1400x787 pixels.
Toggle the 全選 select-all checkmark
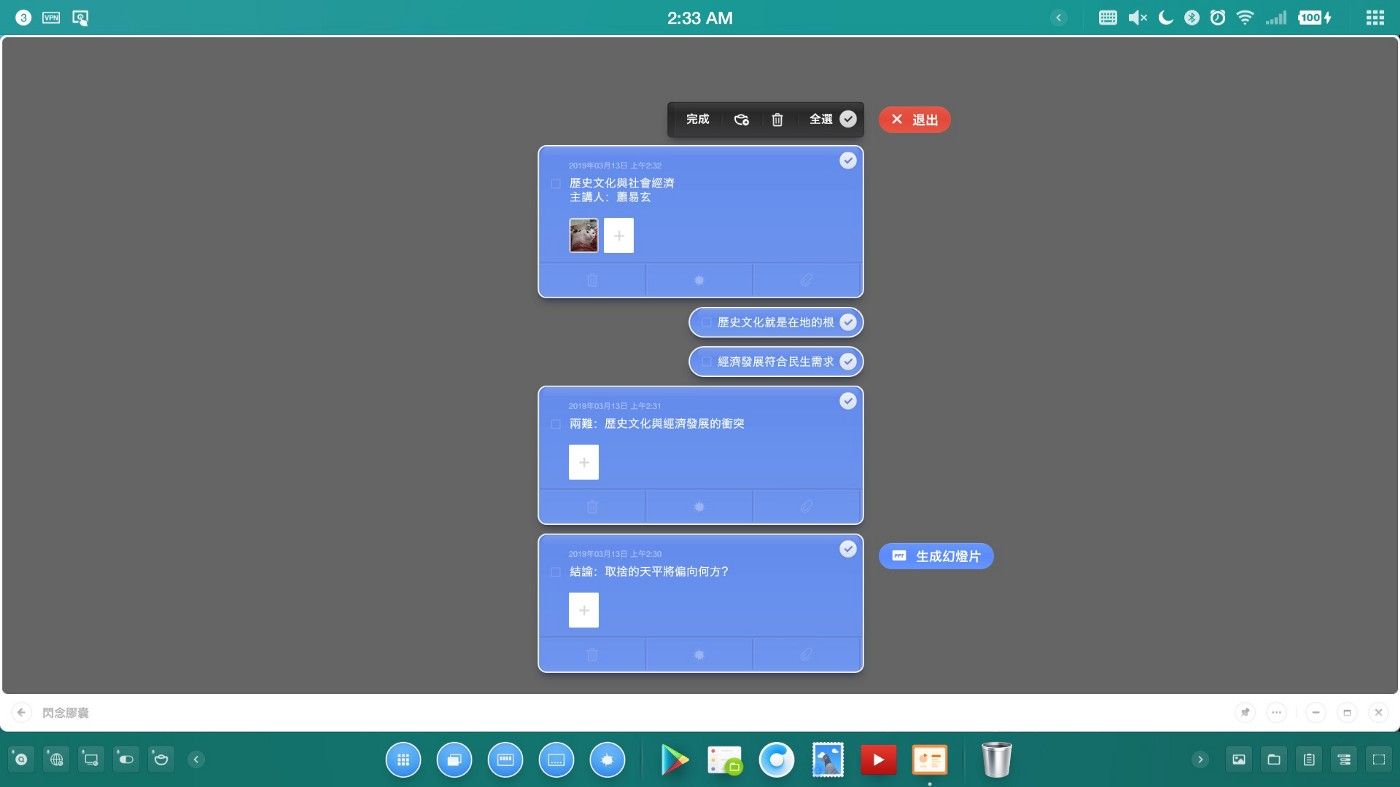(848, 119)
